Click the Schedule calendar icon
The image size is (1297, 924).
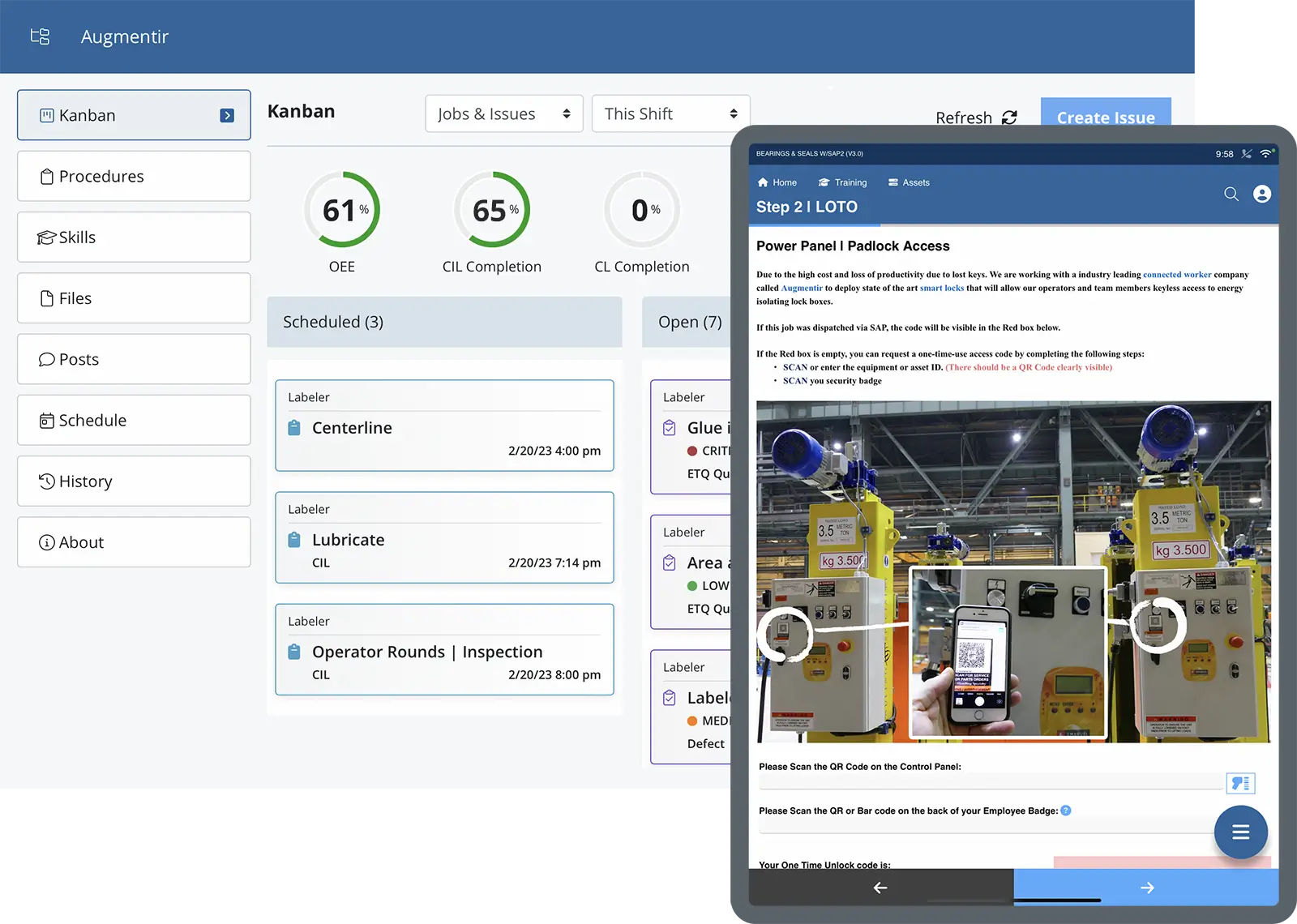(x=47, y=421)
